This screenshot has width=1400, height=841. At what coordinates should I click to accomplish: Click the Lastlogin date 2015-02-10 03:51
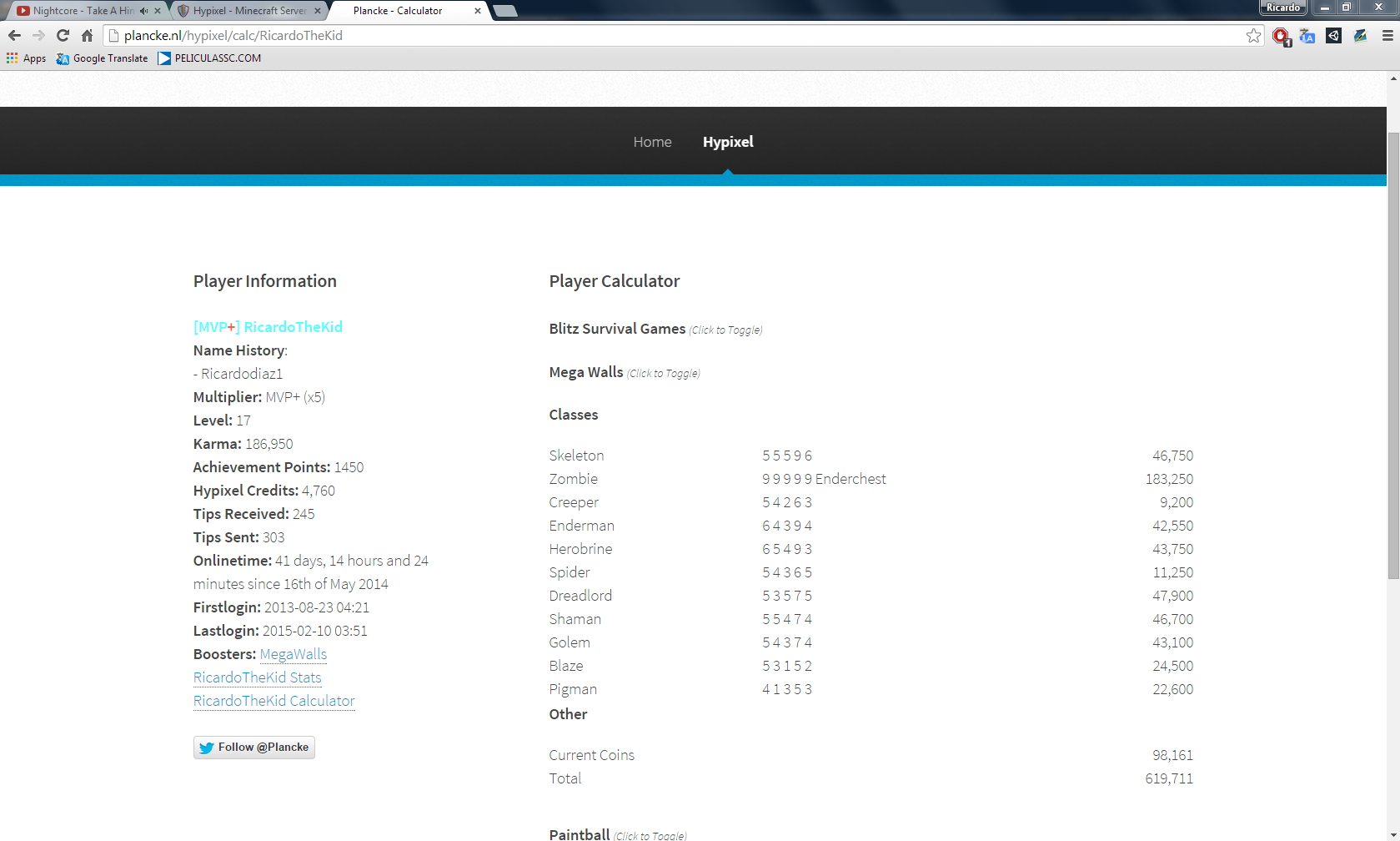click(x=315, y=631)
